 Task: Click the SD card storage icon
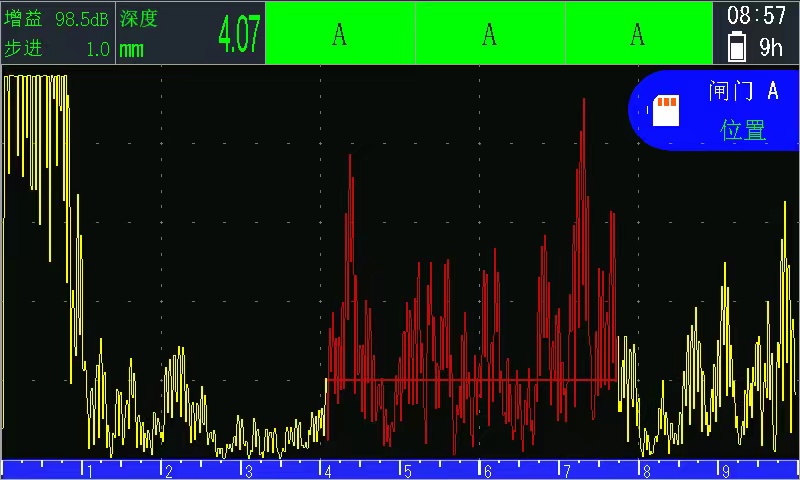tap(666, 110)
